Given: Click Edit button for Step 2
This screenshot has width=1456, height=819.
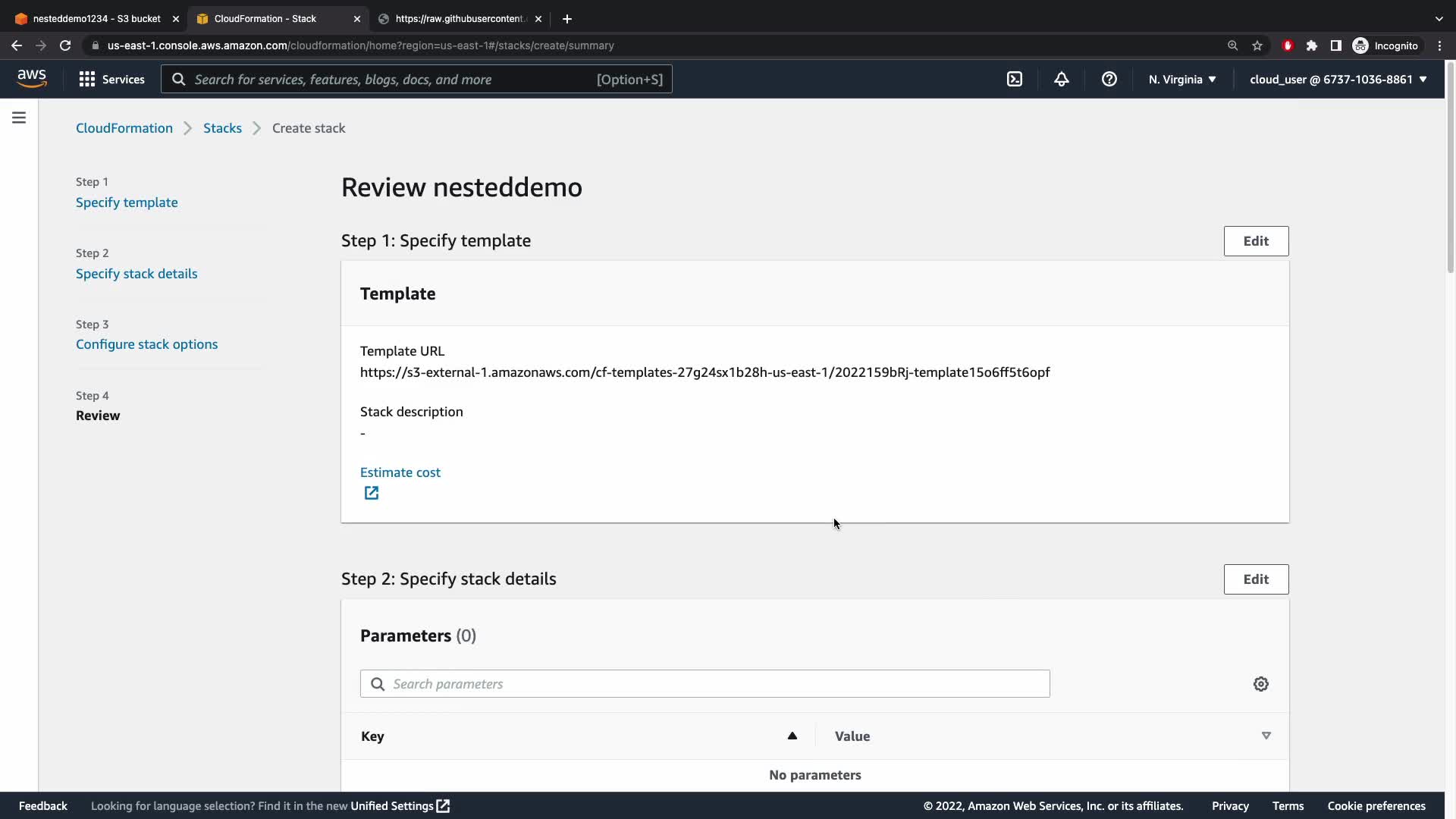Looking at the screenshot, I should point(1255,579).
